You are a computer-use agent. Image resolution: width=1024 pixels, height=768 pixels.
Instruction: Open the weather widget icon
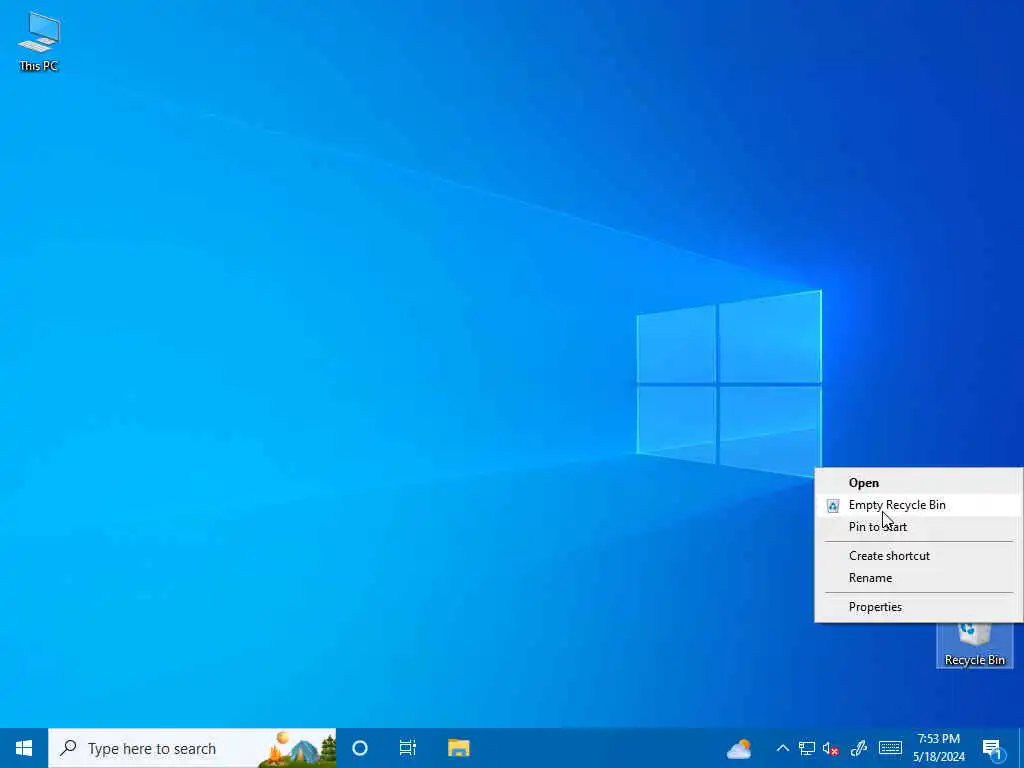click(x=739, y=749)
